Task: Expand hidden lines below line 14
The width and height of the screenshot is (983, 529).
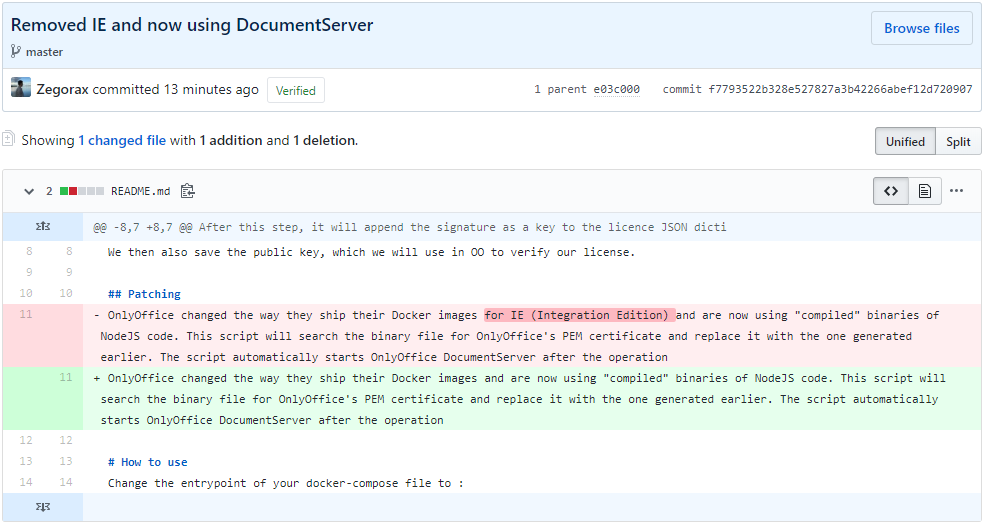Action: 43,506
